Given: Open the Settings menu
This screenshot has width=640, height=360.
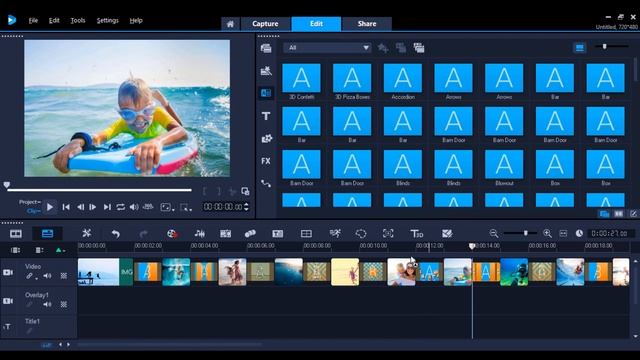Looking at the screenshot, I should click(x=107, y=20).
